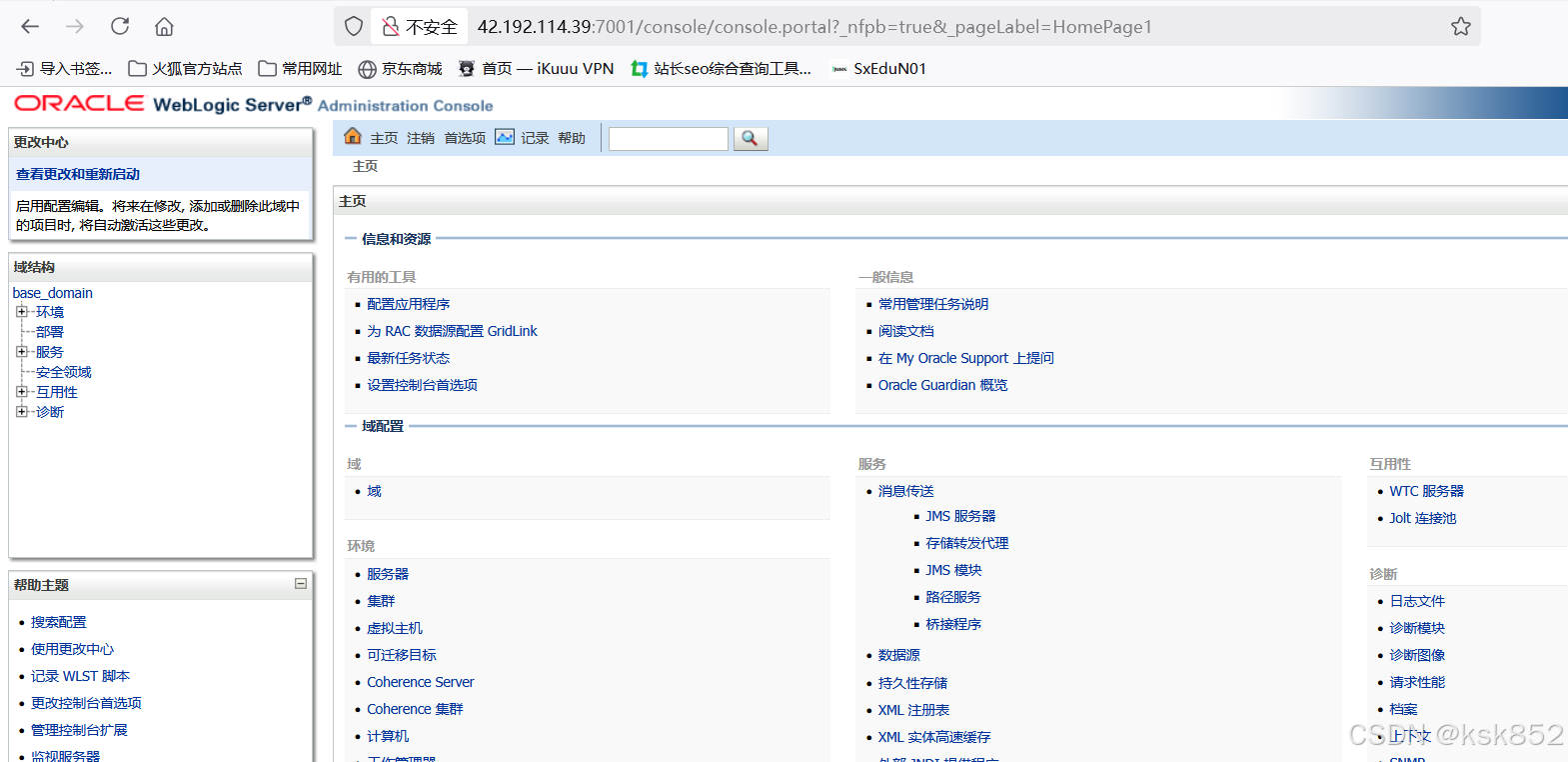Screen dimensions: 1568x762
Task: Open 导入书签 bookmark item
Action: tap(65, 69)
